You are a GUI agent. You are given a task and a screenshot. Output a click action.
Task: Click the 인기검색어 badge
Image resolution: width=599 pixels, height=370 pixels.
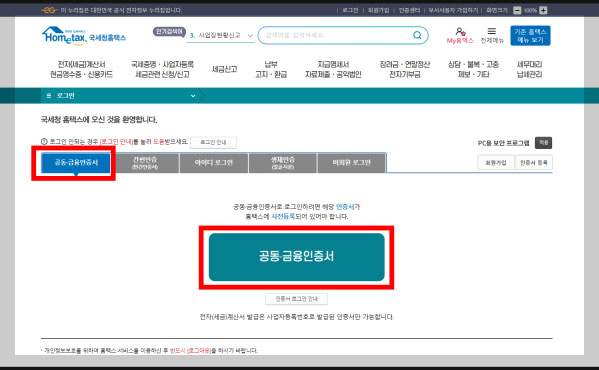[x=169, y=31]
